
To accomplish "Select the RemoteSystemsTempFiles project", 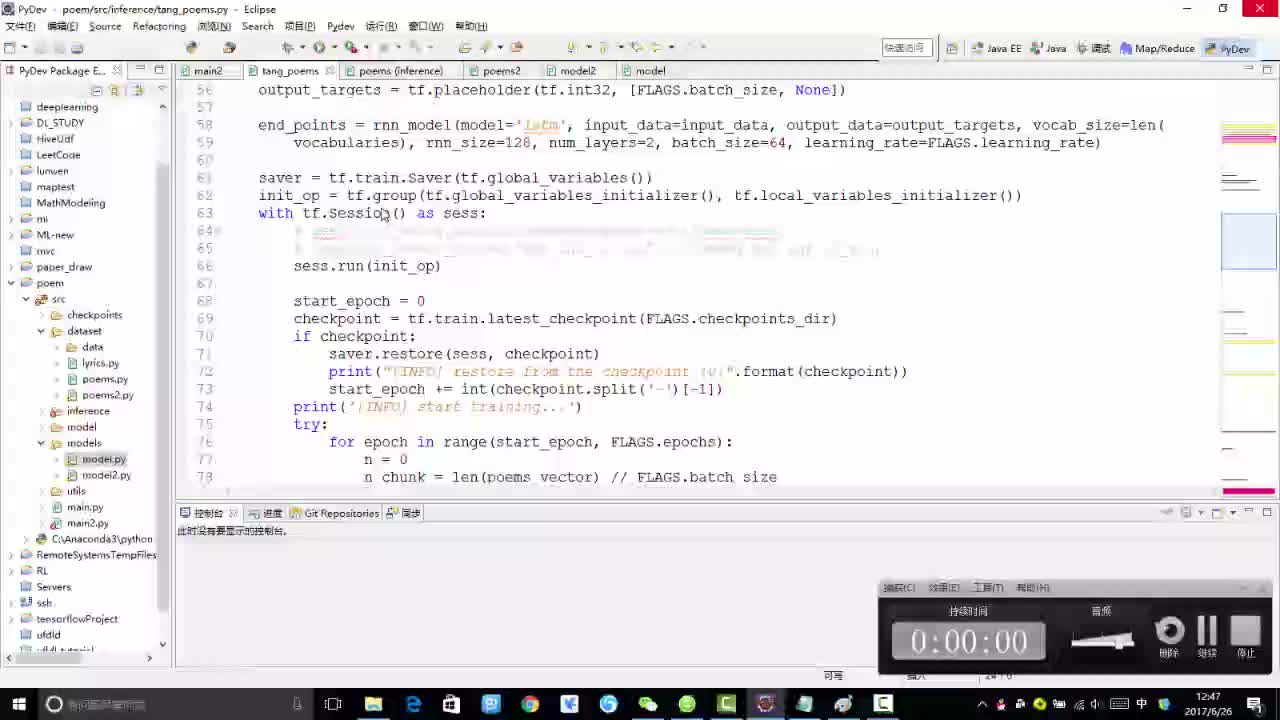I will tap(96, 555).
